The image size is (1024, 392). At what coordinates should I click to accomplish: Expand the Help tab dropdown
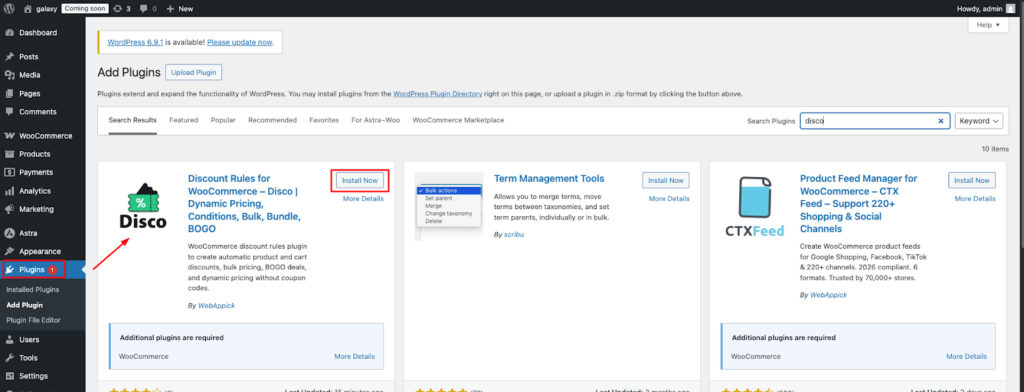pos(987,25)
